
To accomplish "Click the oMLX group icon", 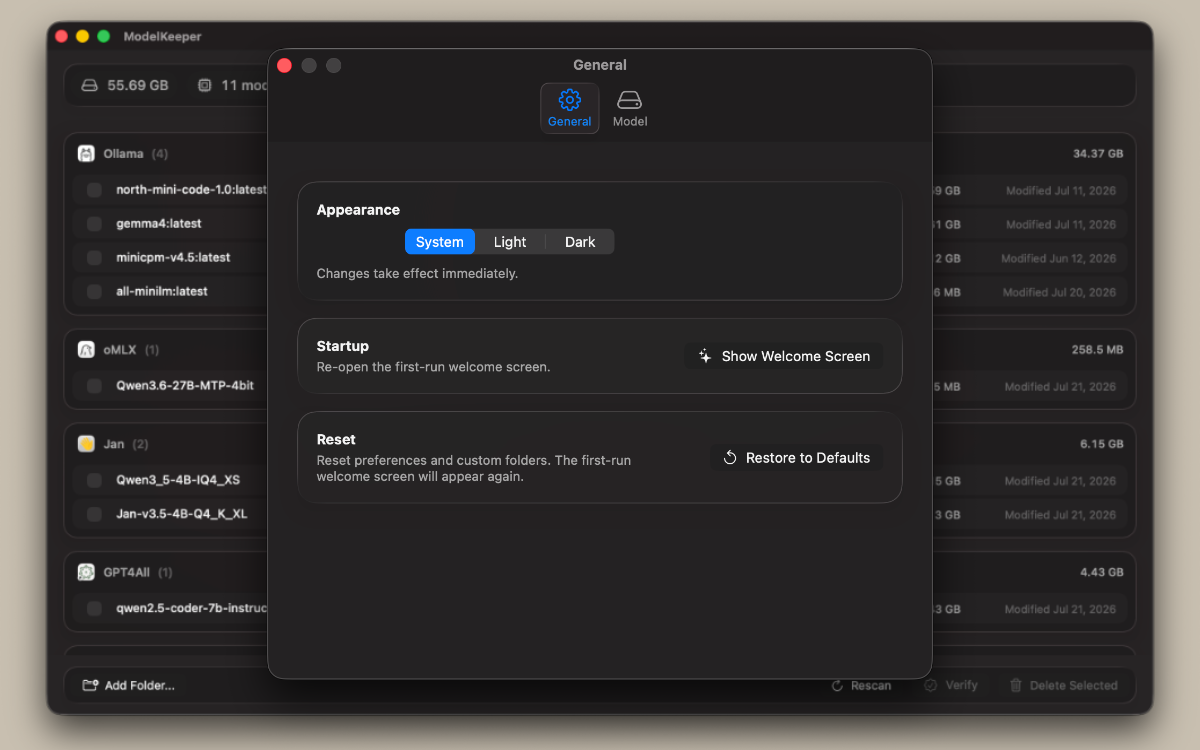I will click(x=86, y=350).
